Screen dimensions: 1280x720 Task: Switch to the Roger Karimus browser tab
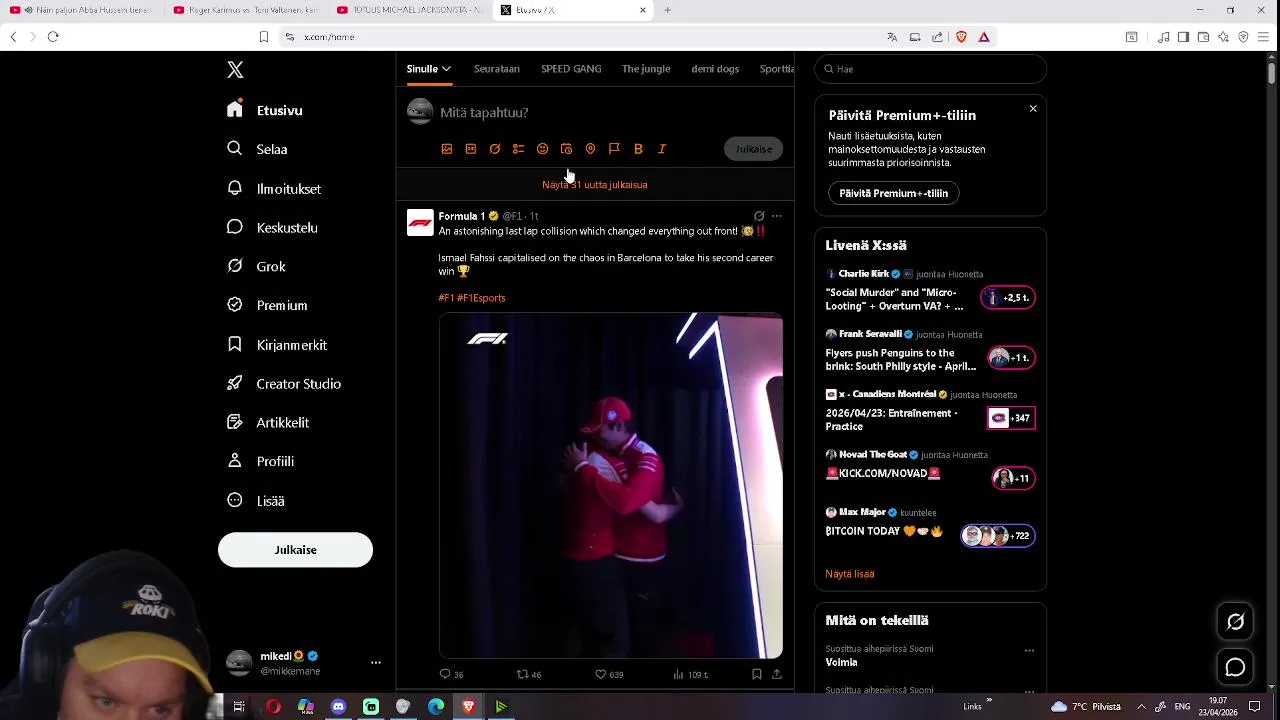coord(246,10)
